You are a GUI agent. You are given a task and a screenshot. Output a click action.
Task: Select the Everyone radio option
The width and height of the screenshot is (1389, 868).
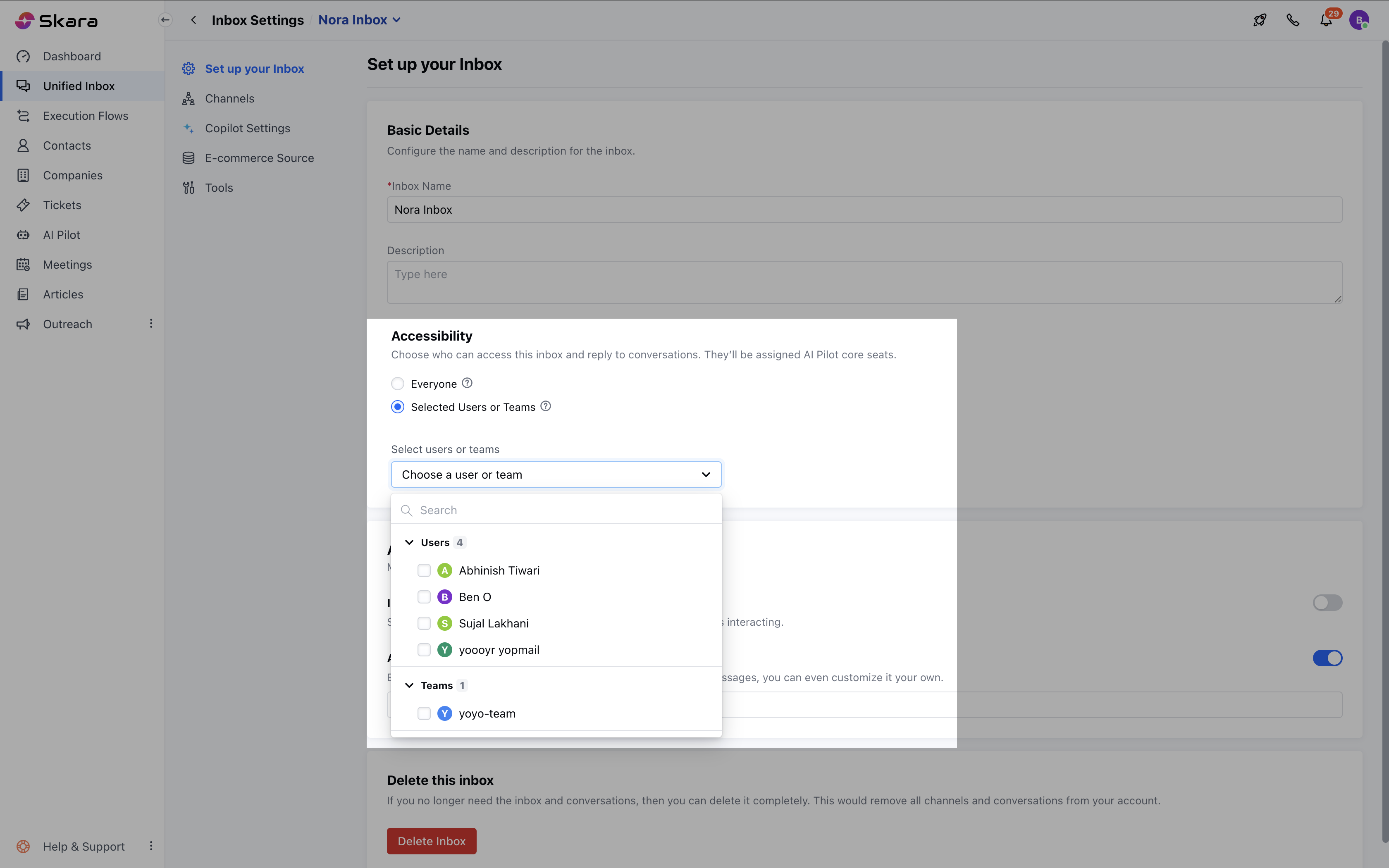pyautogui.click(x=398, y=384)
